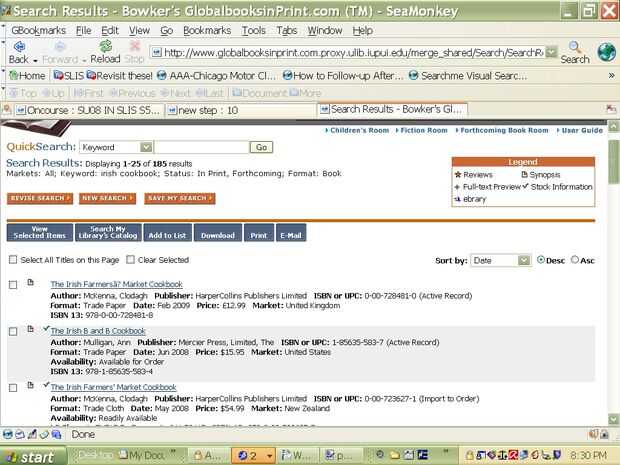Image resolution: width=620 pixels, height=465 pixels.
Task: Open How to Follow-up After... bookmark
Action: coord(343,76)
